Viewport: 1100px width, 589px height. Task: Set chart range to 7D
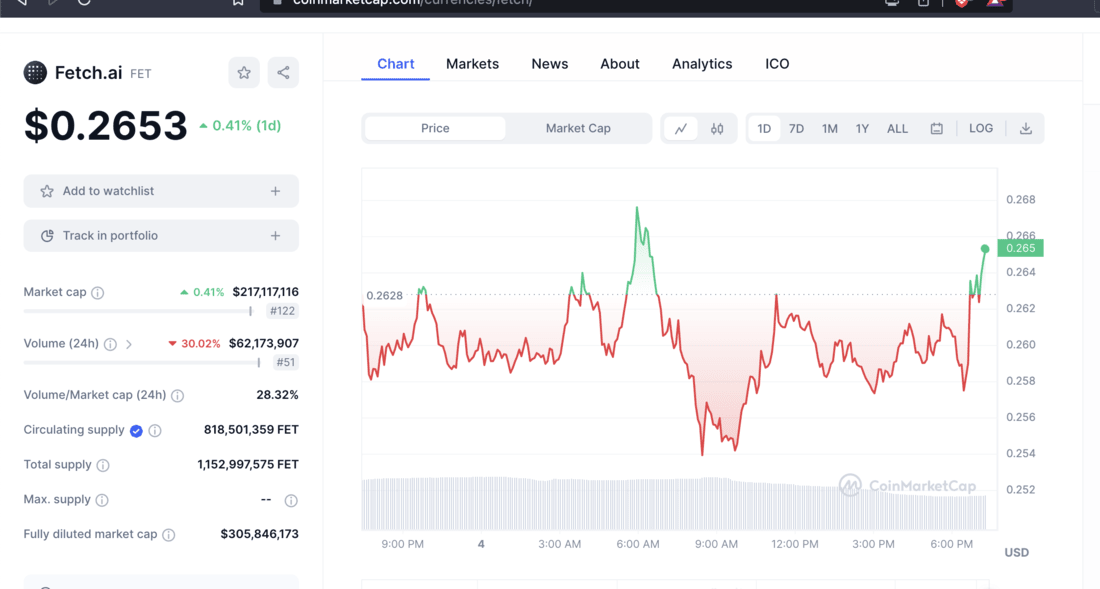point(796,128)
